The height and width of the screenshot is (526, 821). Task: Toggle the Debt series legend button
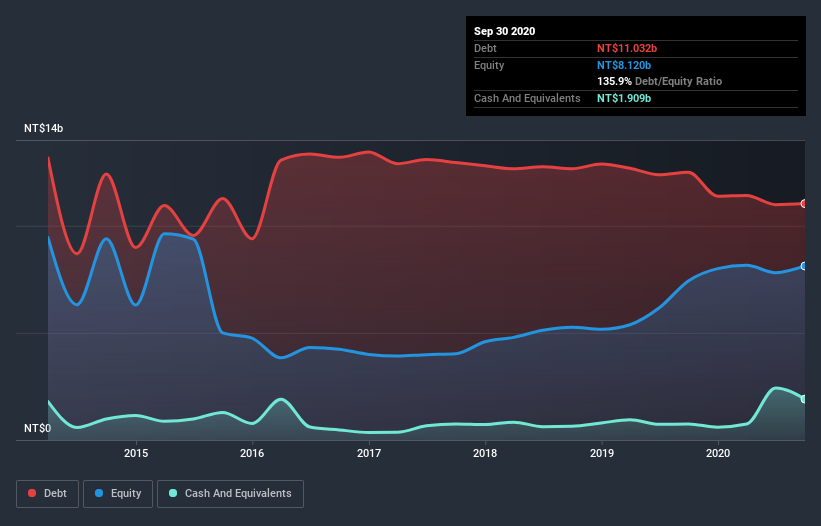[x=47, y=494]
